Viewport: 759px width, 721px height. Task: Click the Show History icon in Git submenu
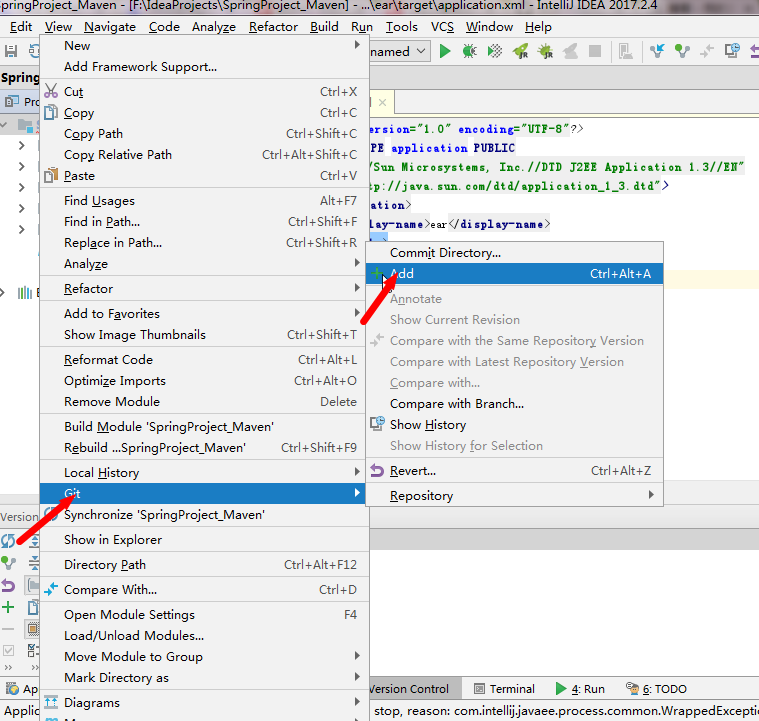coord(378,424)
